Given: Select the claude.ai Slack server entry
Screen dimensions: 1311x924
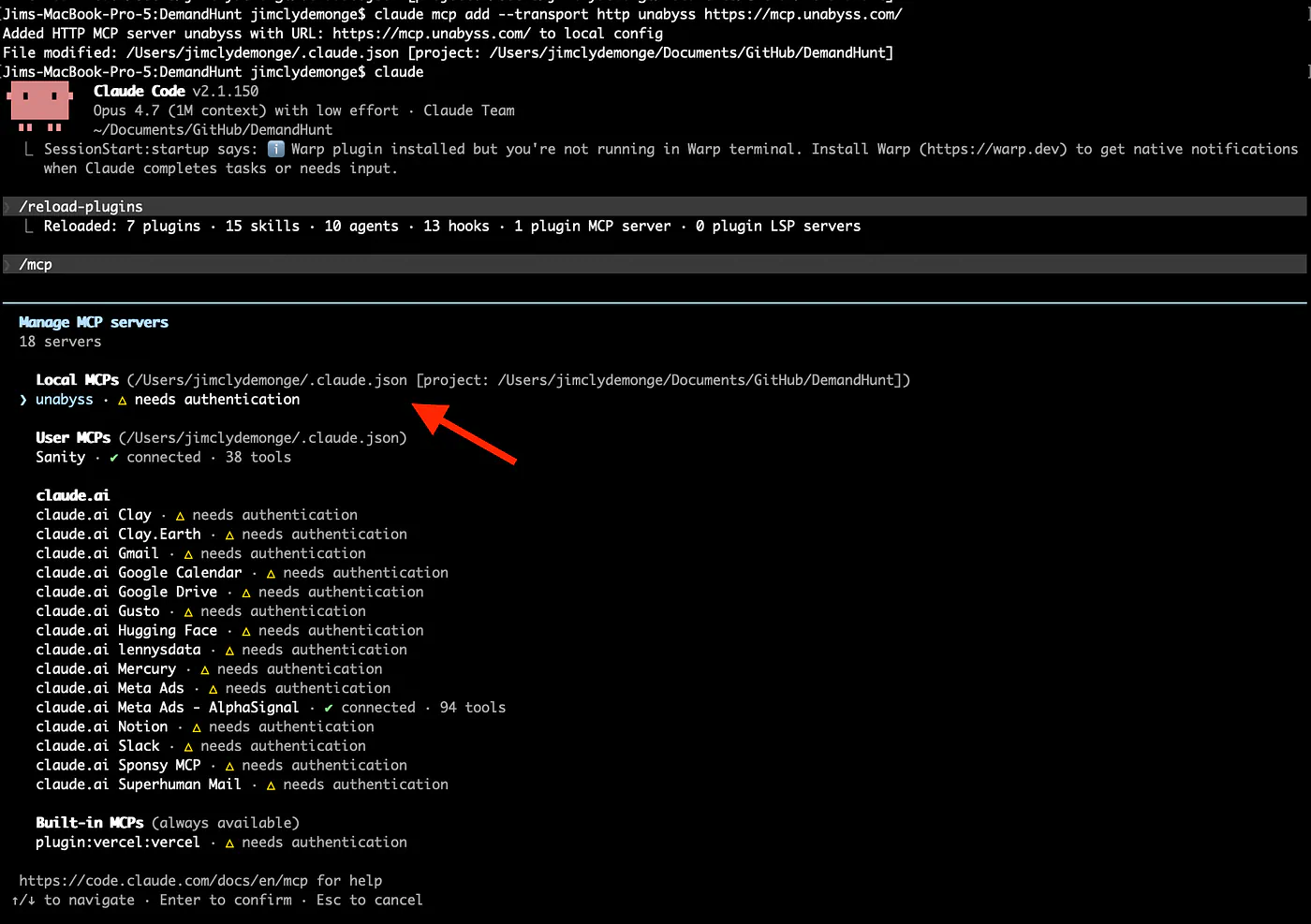Looking at the screenshot, I should (x=98, y=746).
